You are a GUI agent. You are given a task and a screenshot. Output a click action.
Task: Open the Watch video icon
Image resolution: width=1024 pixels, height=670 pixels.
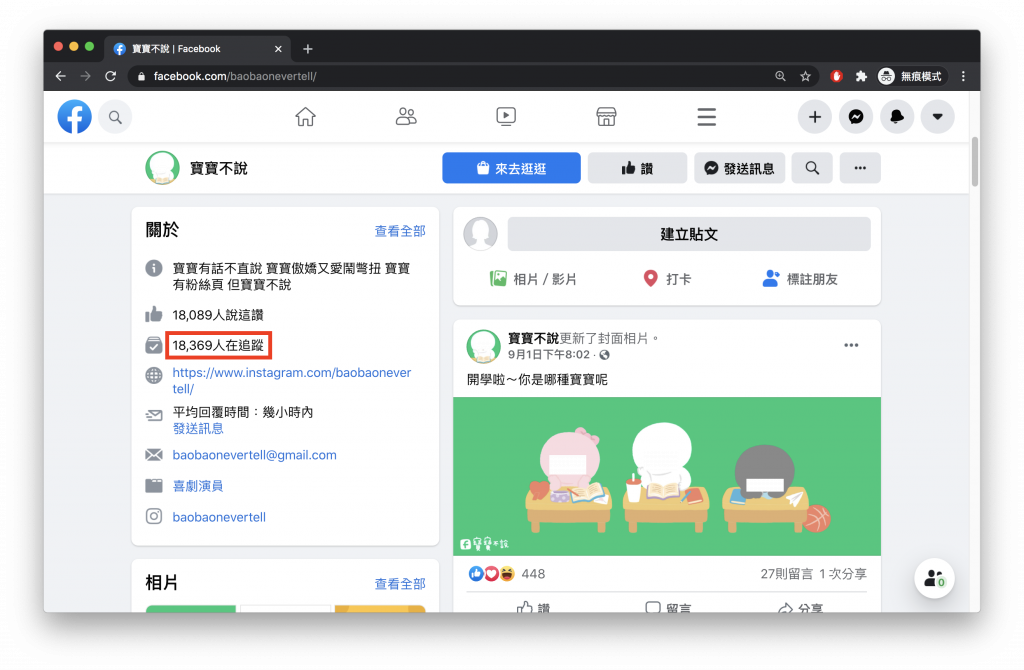click(x=506, y=117)
